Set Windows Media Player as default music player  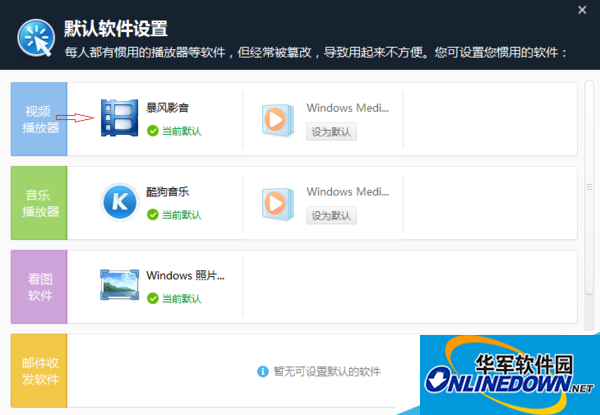point(331,215)
